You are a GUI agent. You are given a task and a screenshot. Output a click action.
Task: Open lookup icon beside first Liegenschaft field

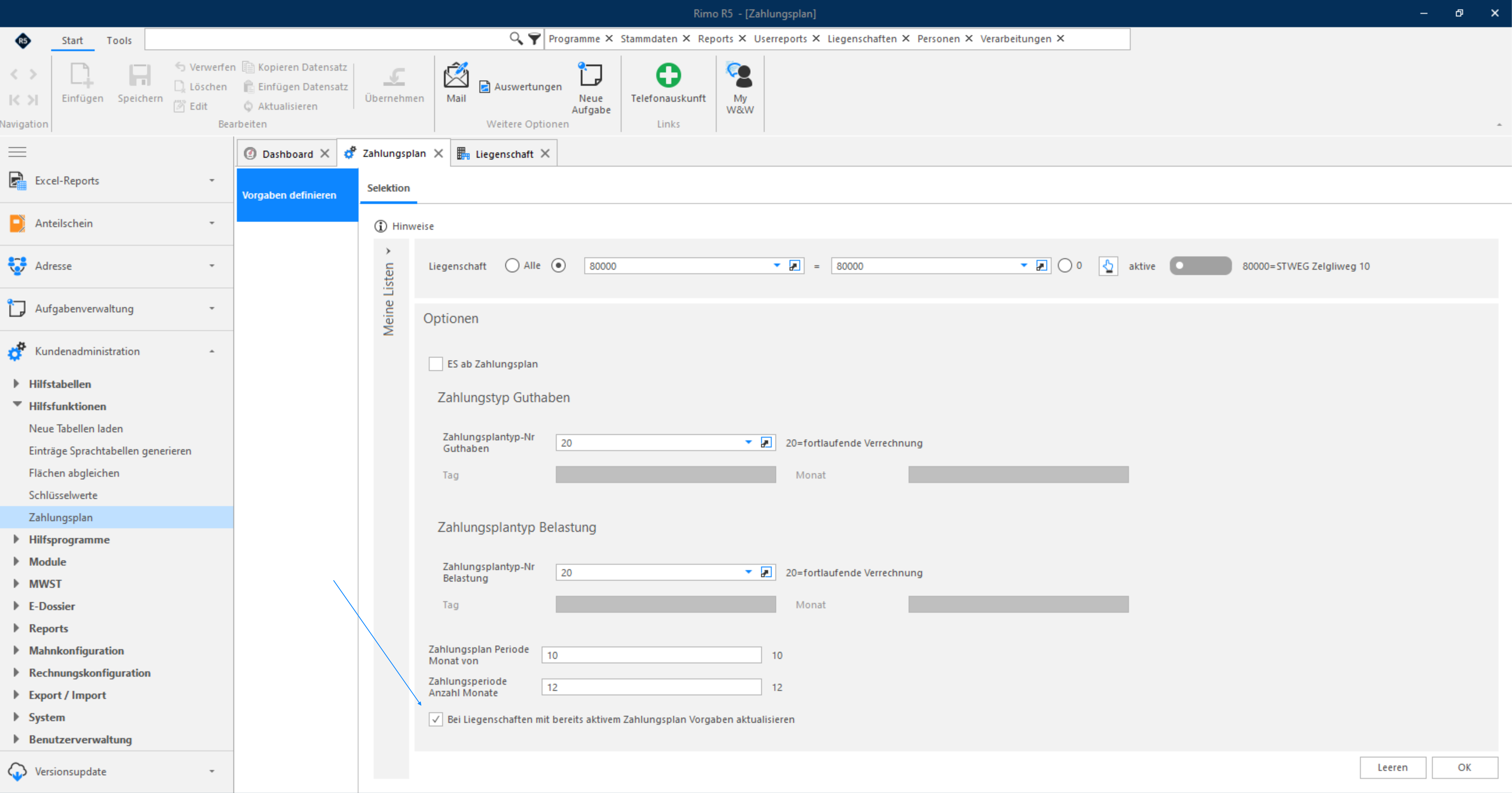pyautogui.click(x=794, y=266)
